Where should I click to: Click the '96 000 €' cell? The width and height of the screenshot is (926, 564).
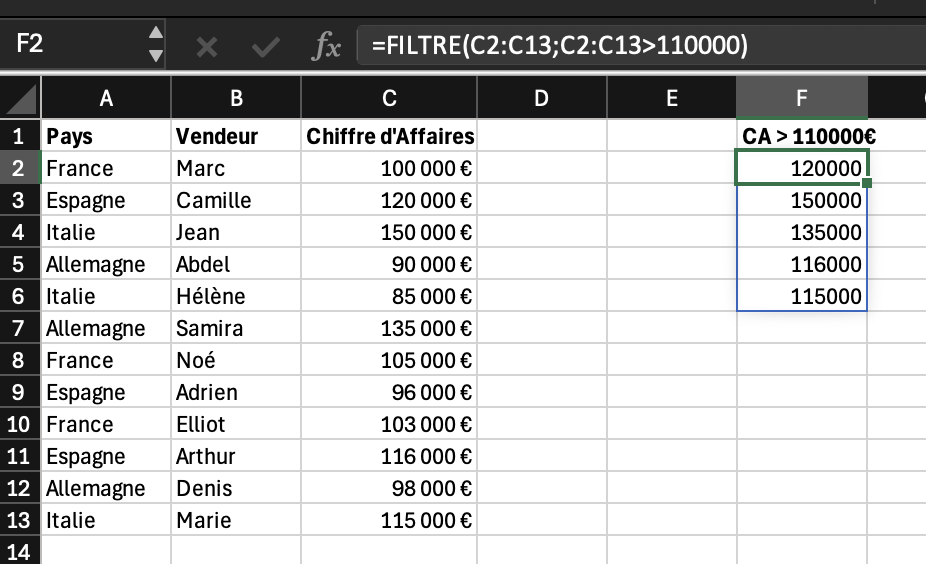389,392
